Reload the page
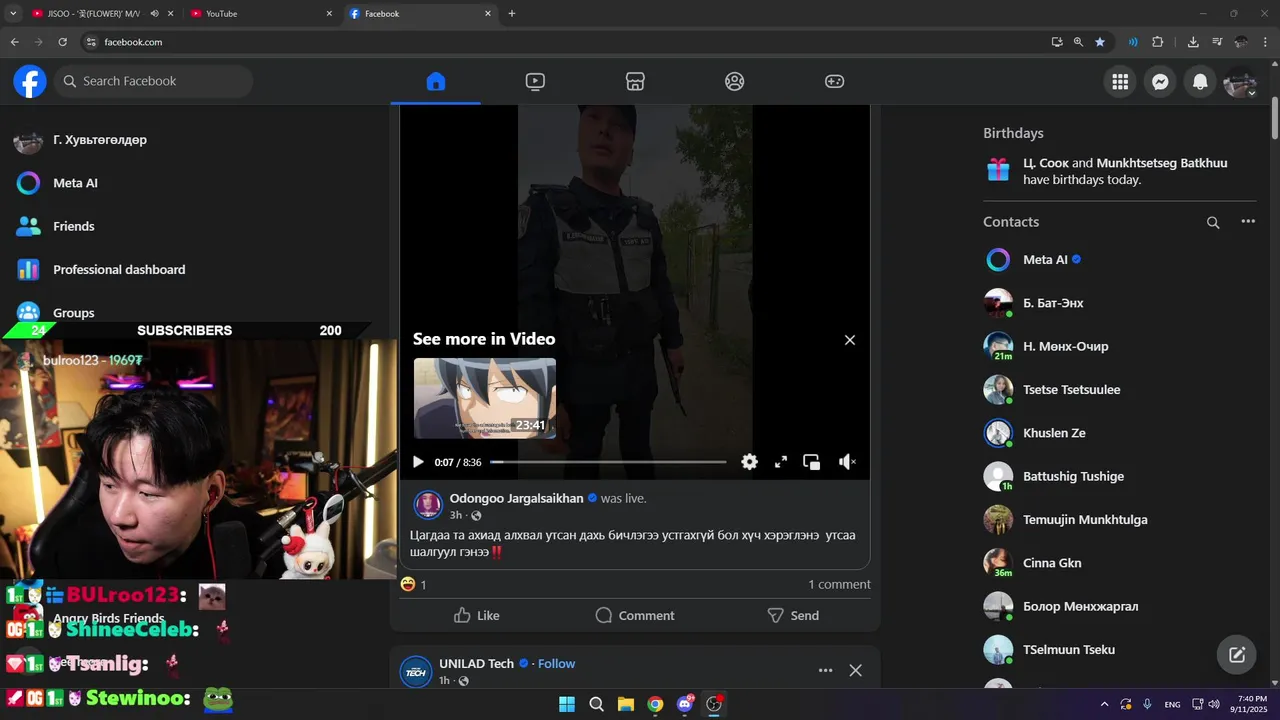 tap(62, 42)
